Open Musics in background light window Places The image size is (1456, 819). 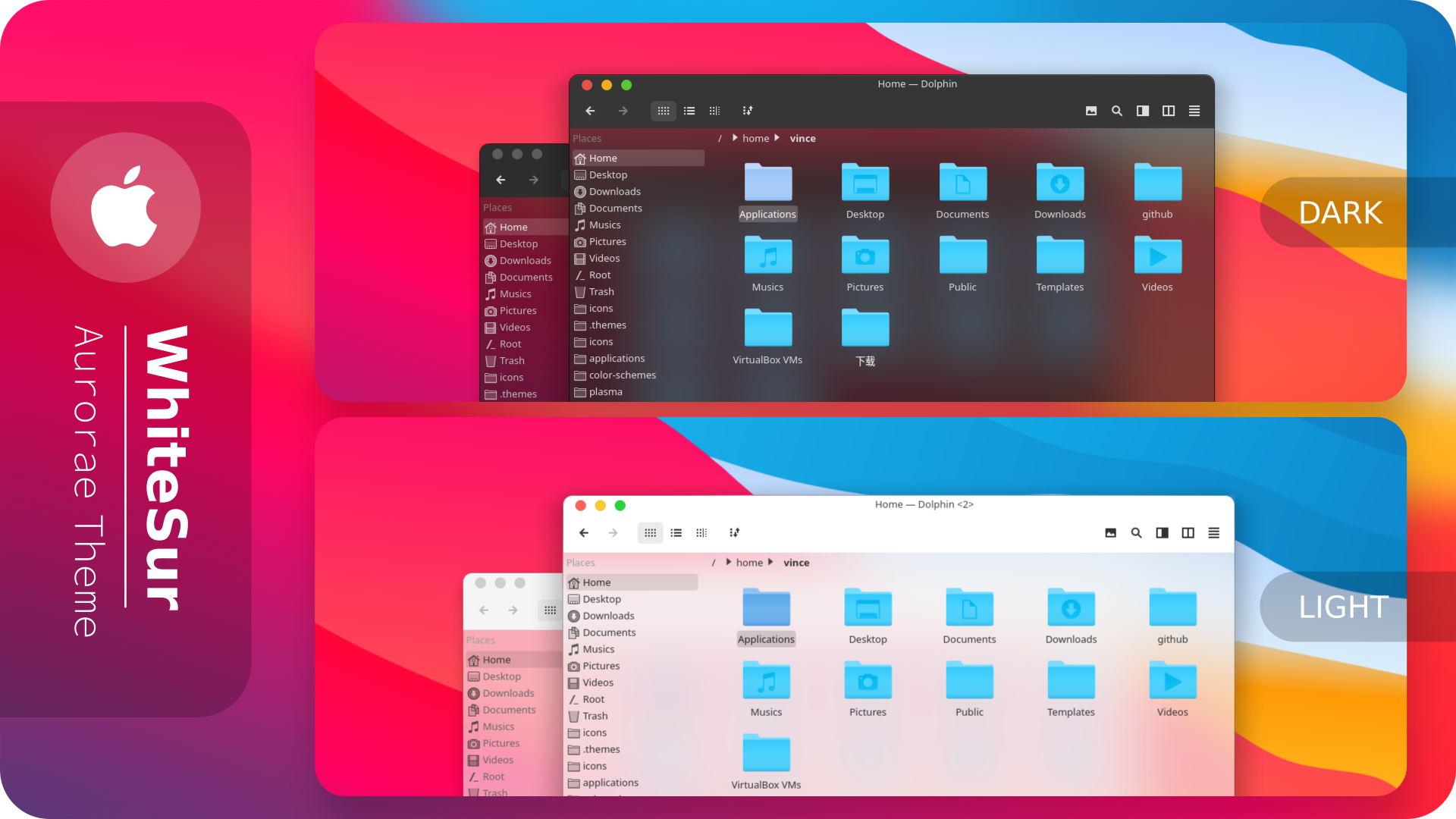(x=513, y=726)
